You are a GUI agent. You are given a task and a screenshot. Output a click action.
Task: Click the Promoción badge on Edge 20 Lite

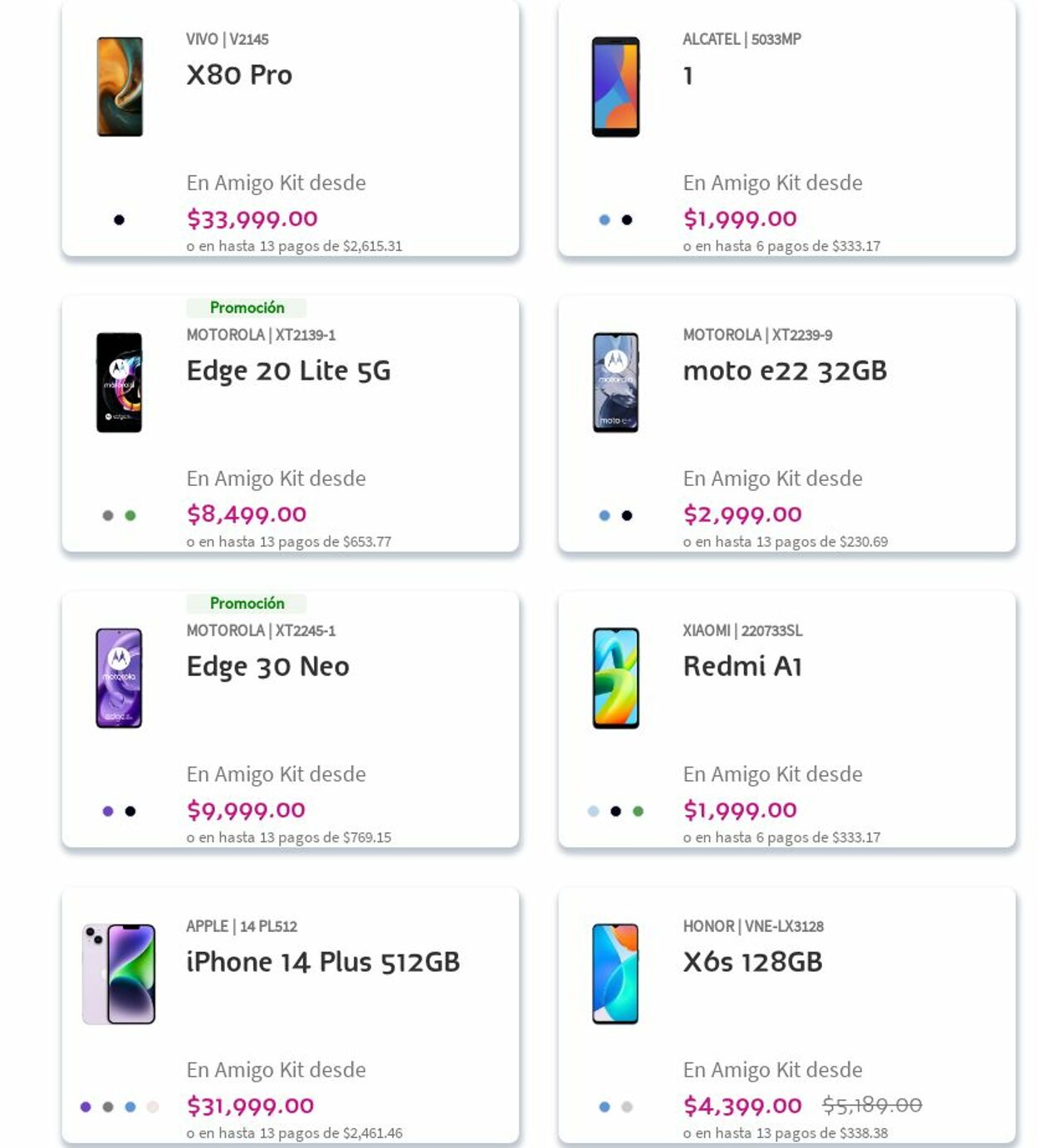tap(247, 308)
